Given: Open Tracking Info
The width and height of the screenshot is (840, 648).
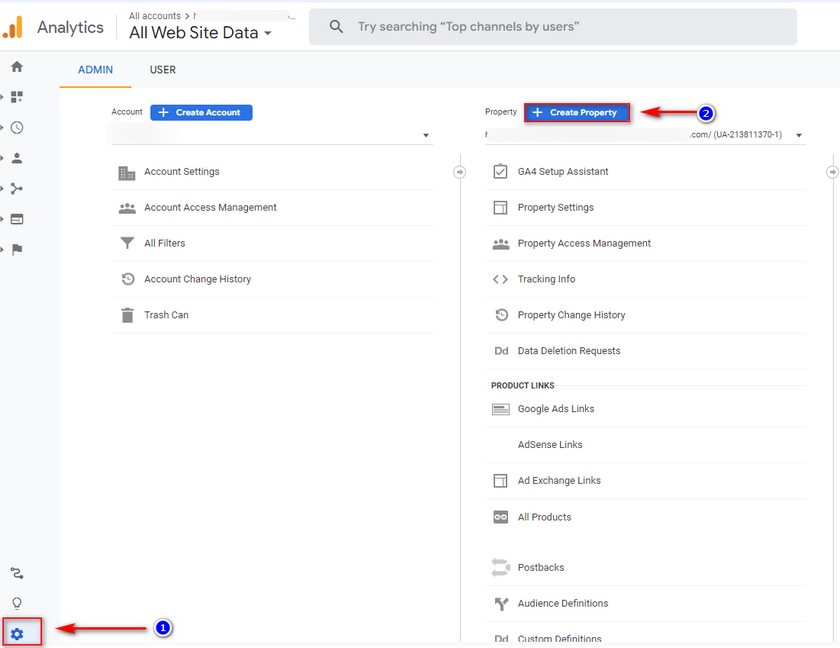Looking at the screenshot, I should (x=546, y=279).
